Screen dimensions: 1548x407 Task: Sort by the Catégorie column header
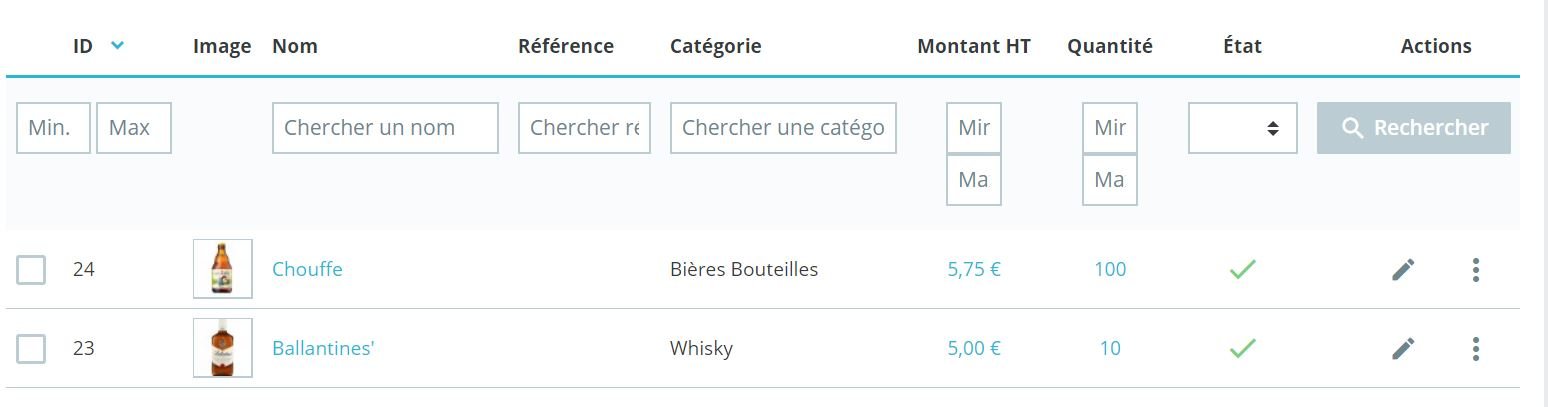tap(715, 46)
